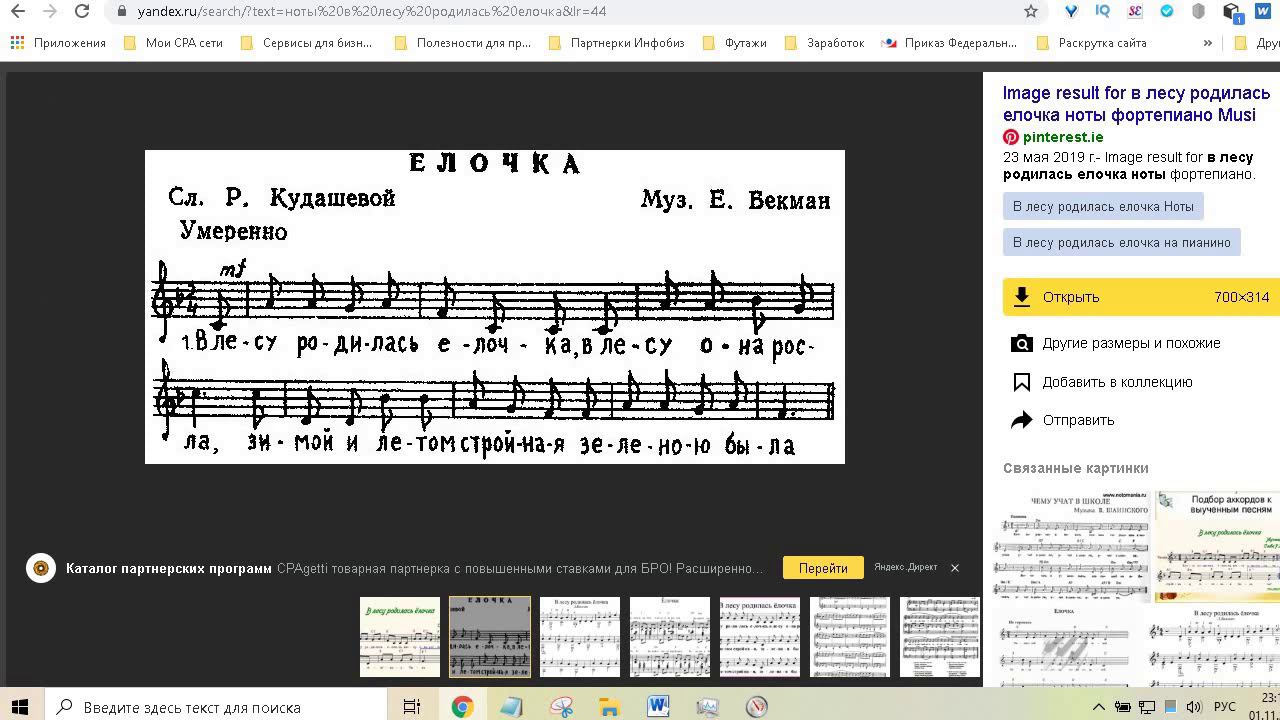Open the Snipping Tool taskbar icon
The image size is (1280, 720).
(560, 707)
